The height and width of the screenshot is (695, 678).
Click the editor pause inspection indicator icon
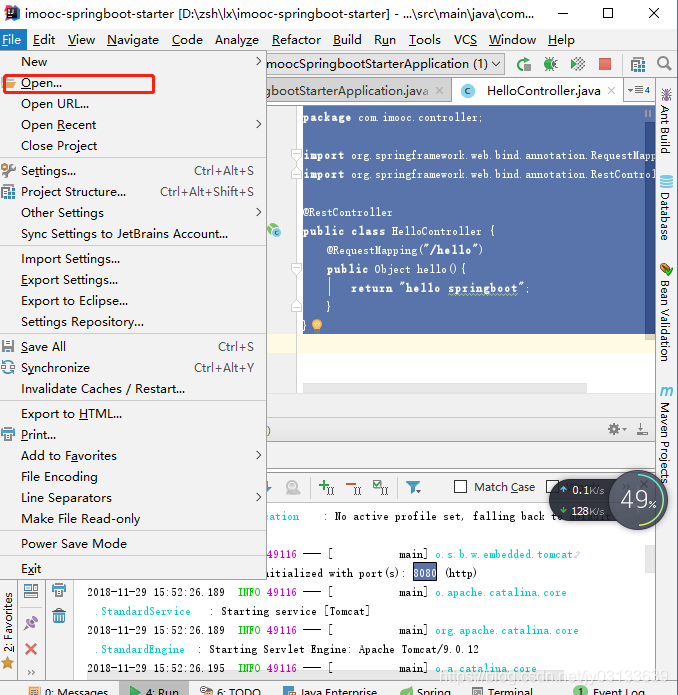(648, 113)
